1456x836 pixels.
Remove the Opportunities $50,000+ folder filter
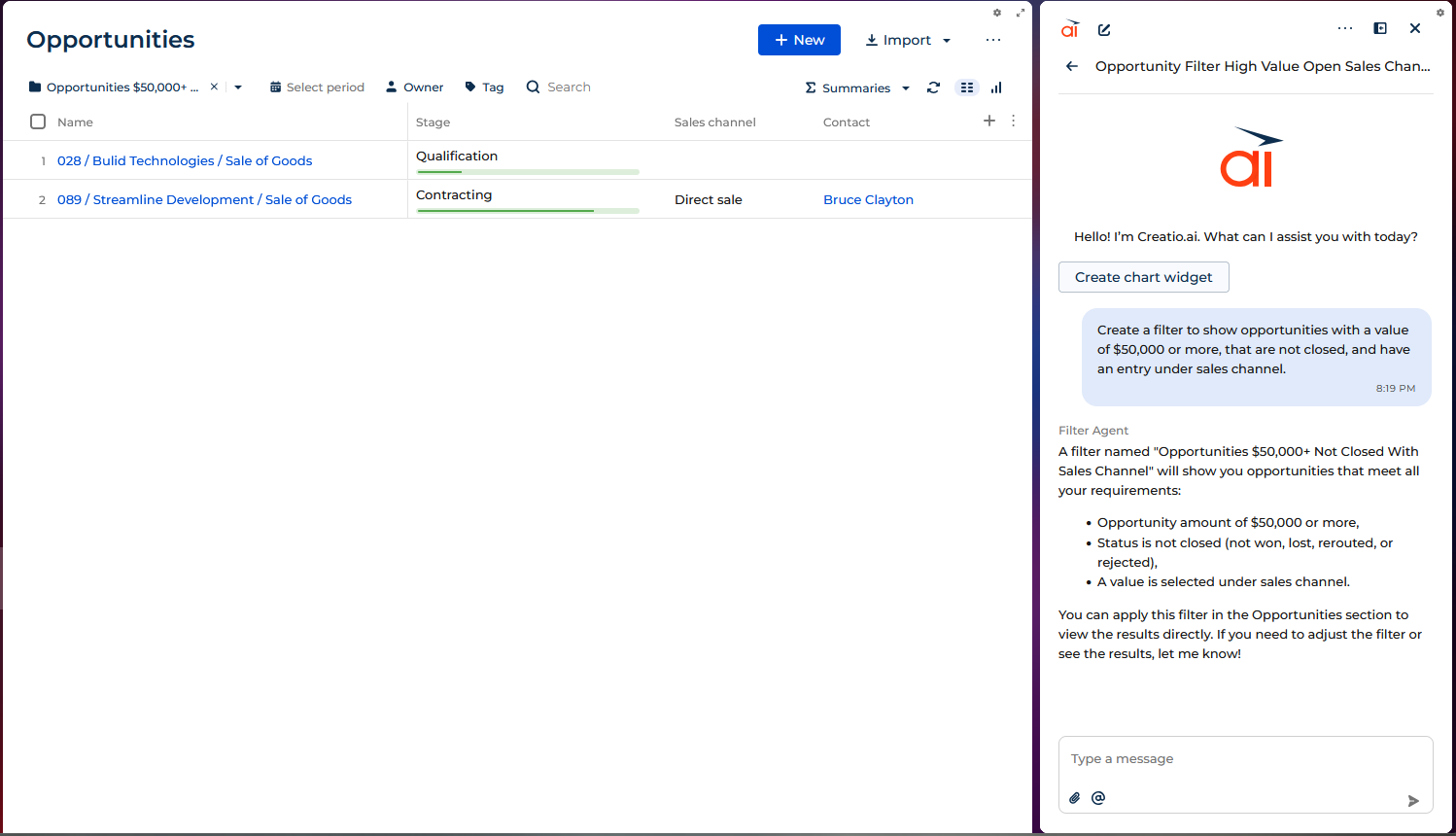pyautogui.click(x=214, y=87)
